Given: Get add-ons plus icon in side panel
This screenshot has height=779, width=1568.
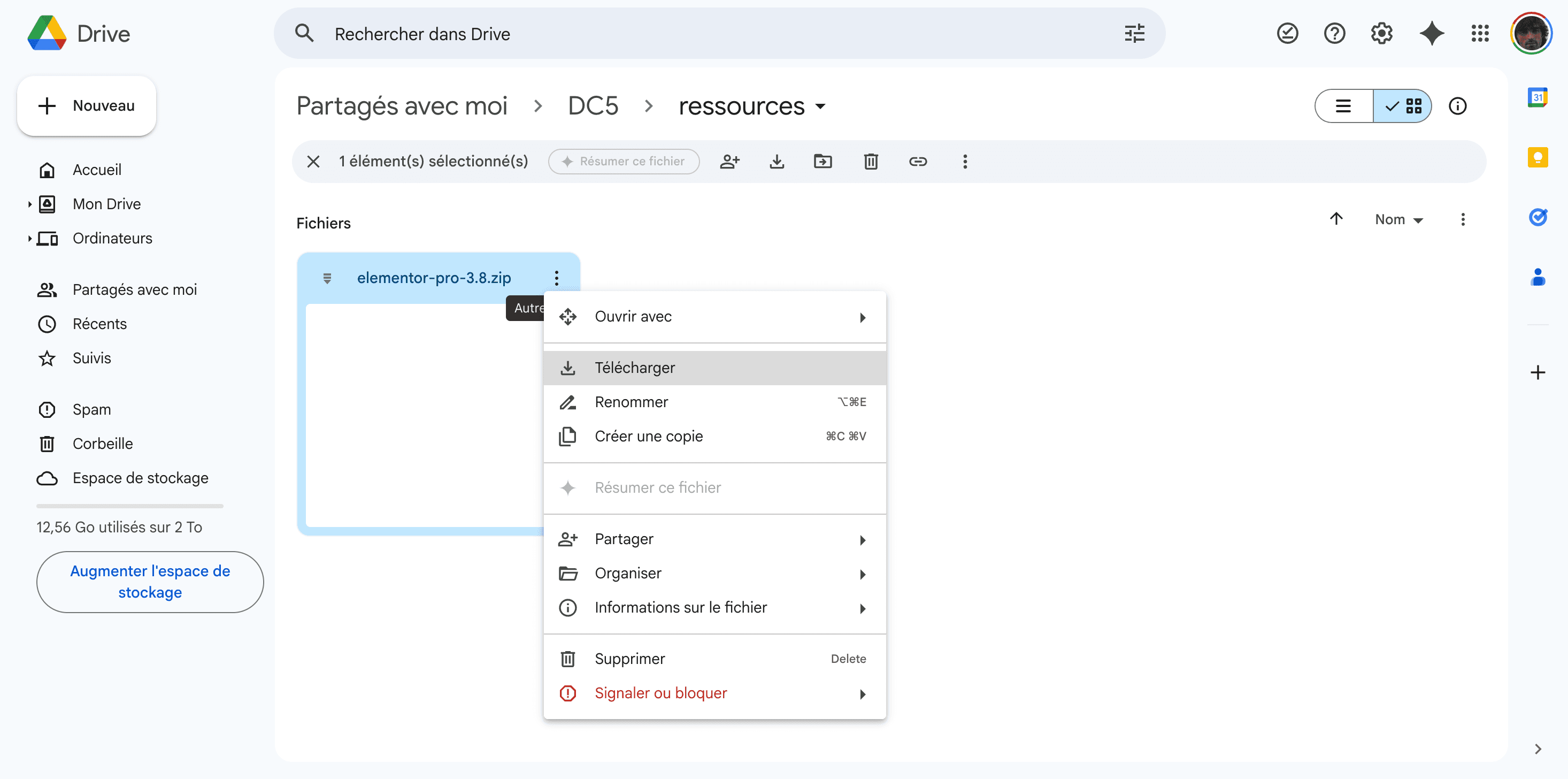Looking at the screenshot, I should pos(1538,372).
